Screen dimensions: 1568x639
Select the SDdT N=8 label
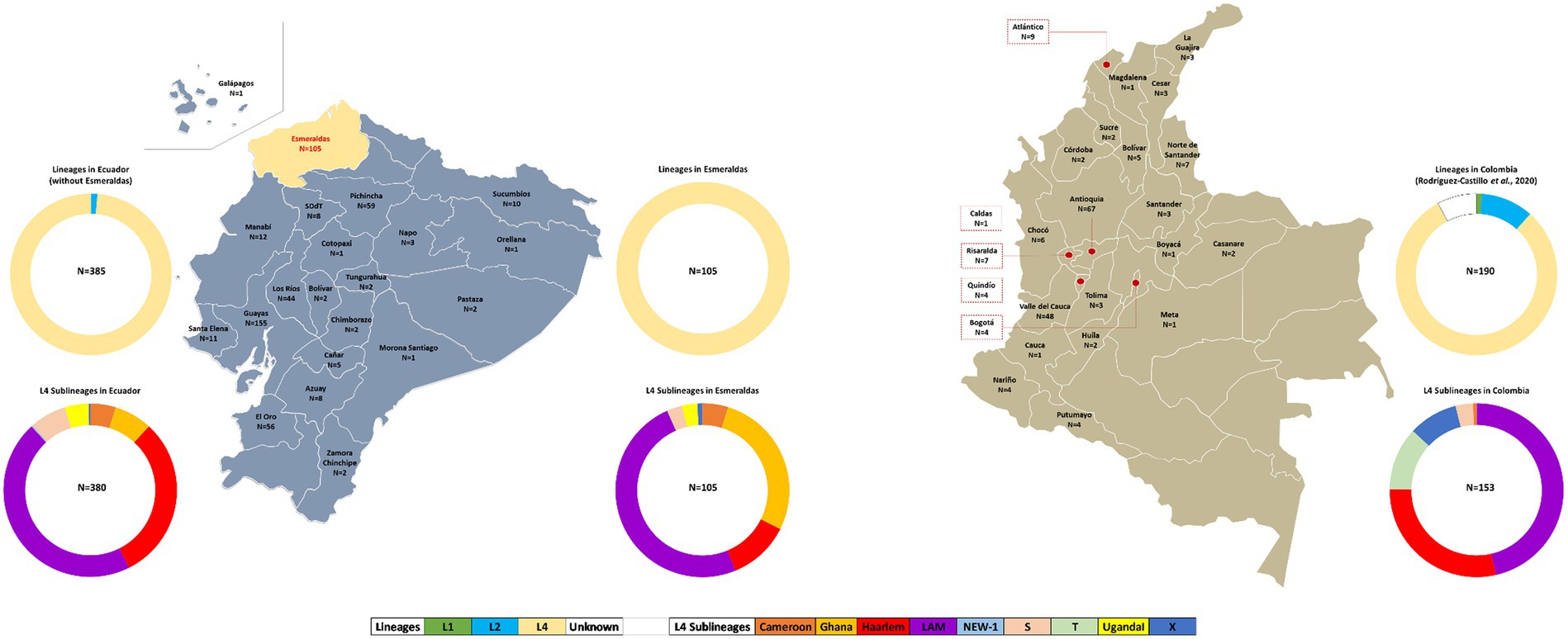314,211
